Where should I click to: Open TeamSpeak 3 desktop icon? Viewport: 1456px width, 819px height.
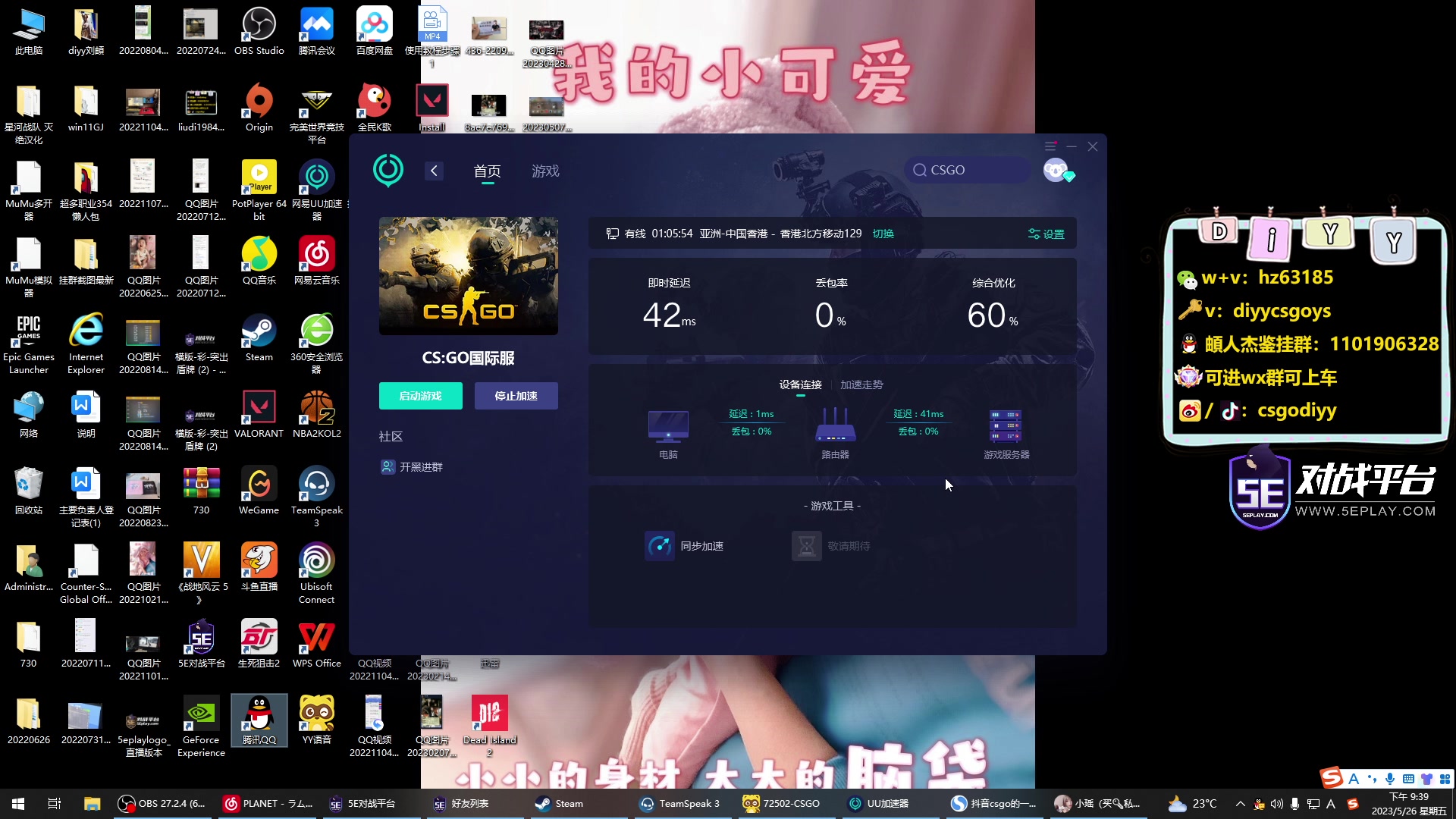coord(316,497)
